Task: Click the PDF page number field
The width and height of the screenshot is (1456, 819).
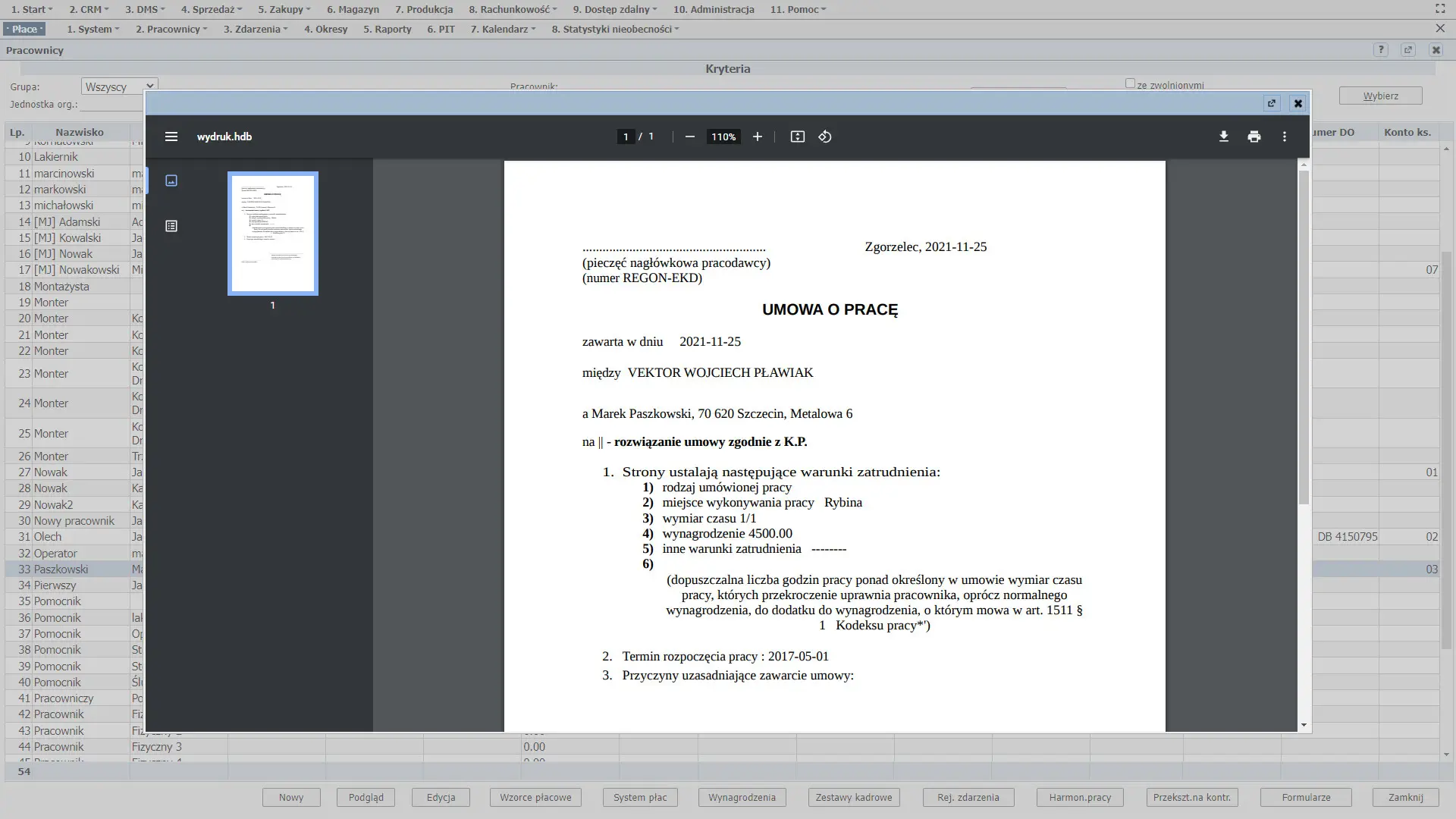Action: click(x=626, y=136)
